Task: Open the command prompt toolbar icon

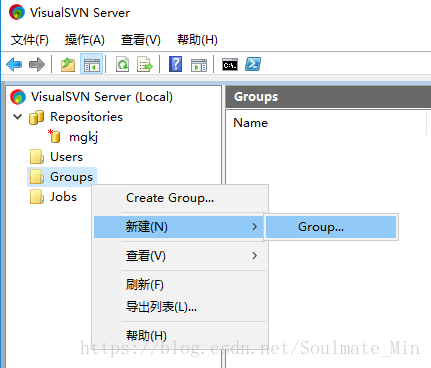Action: coord(230,64)
